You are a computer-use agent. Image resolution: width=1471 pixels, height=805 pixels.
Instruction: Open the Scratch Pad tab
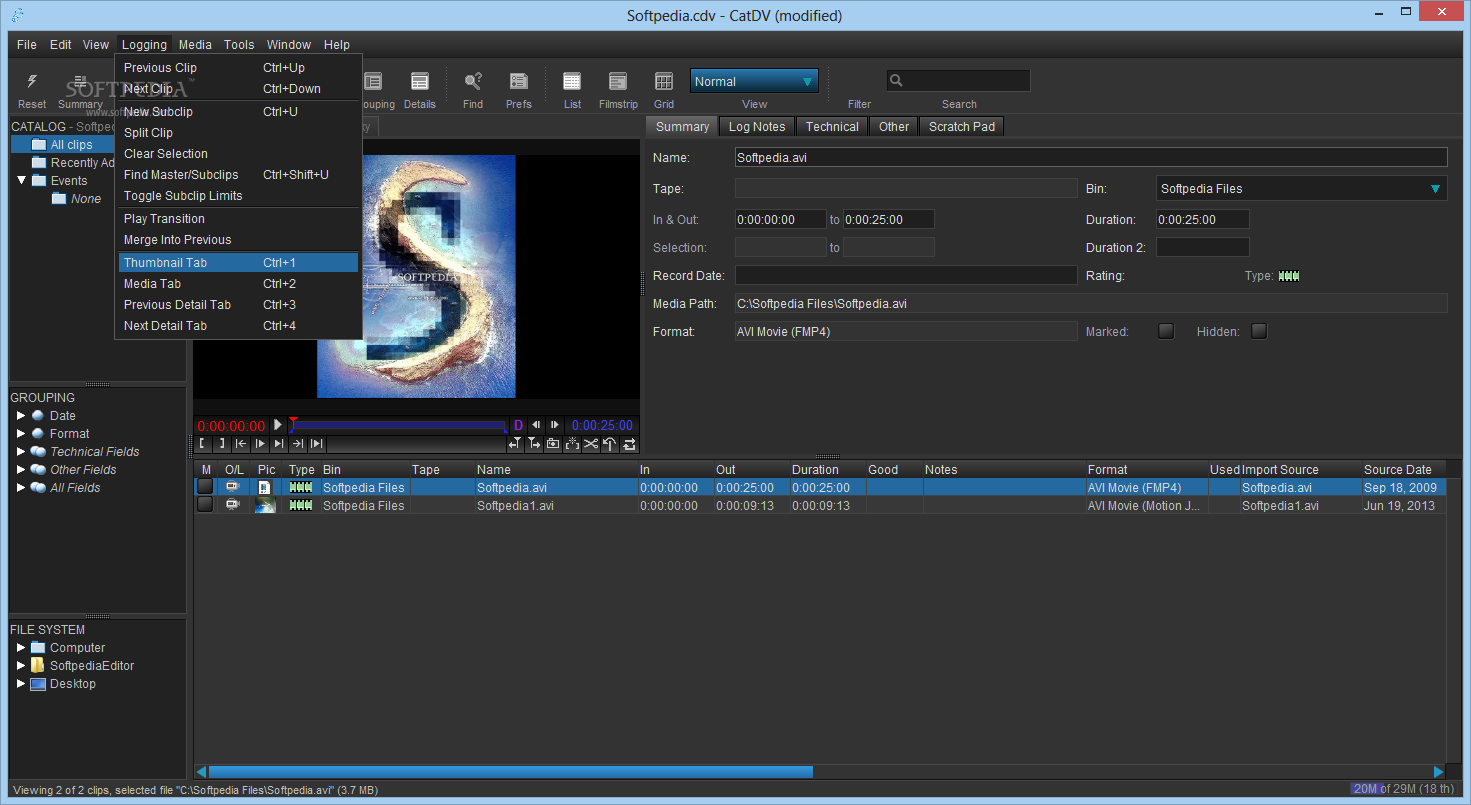pos(962,126)
